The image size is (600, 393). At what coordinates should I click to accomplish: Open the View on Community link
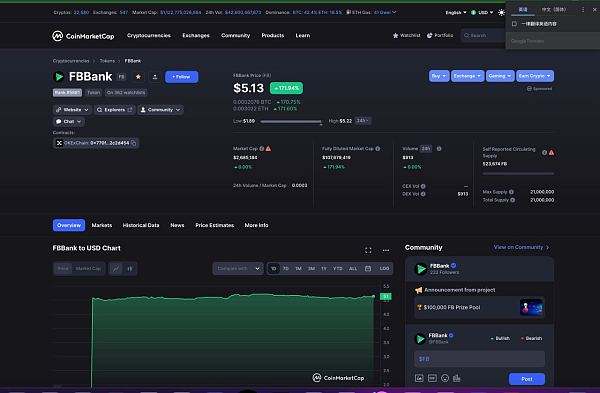(x=521, y=247)
